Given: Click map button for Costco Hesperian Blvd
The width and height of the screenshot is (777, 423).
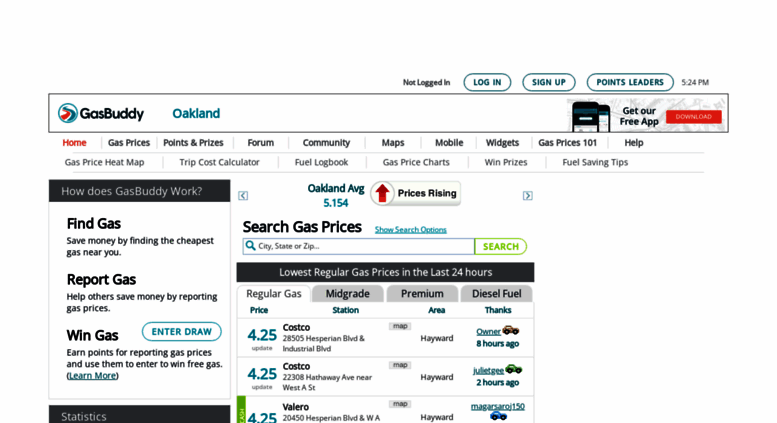Looking at the screenshot, I should coord(400,326).
